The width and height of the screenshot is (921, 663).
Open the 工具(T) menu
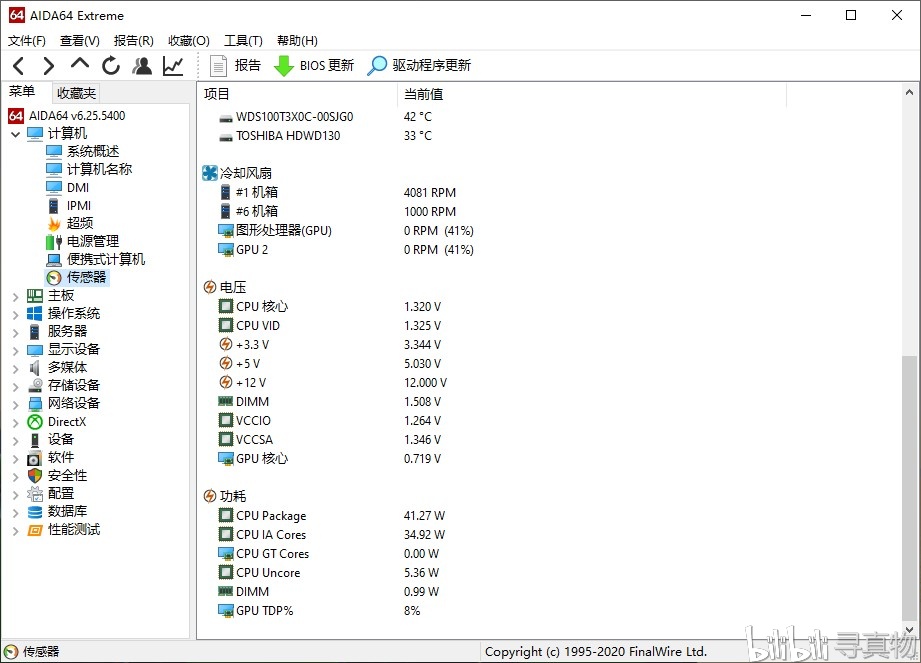[x=243, y=41]
